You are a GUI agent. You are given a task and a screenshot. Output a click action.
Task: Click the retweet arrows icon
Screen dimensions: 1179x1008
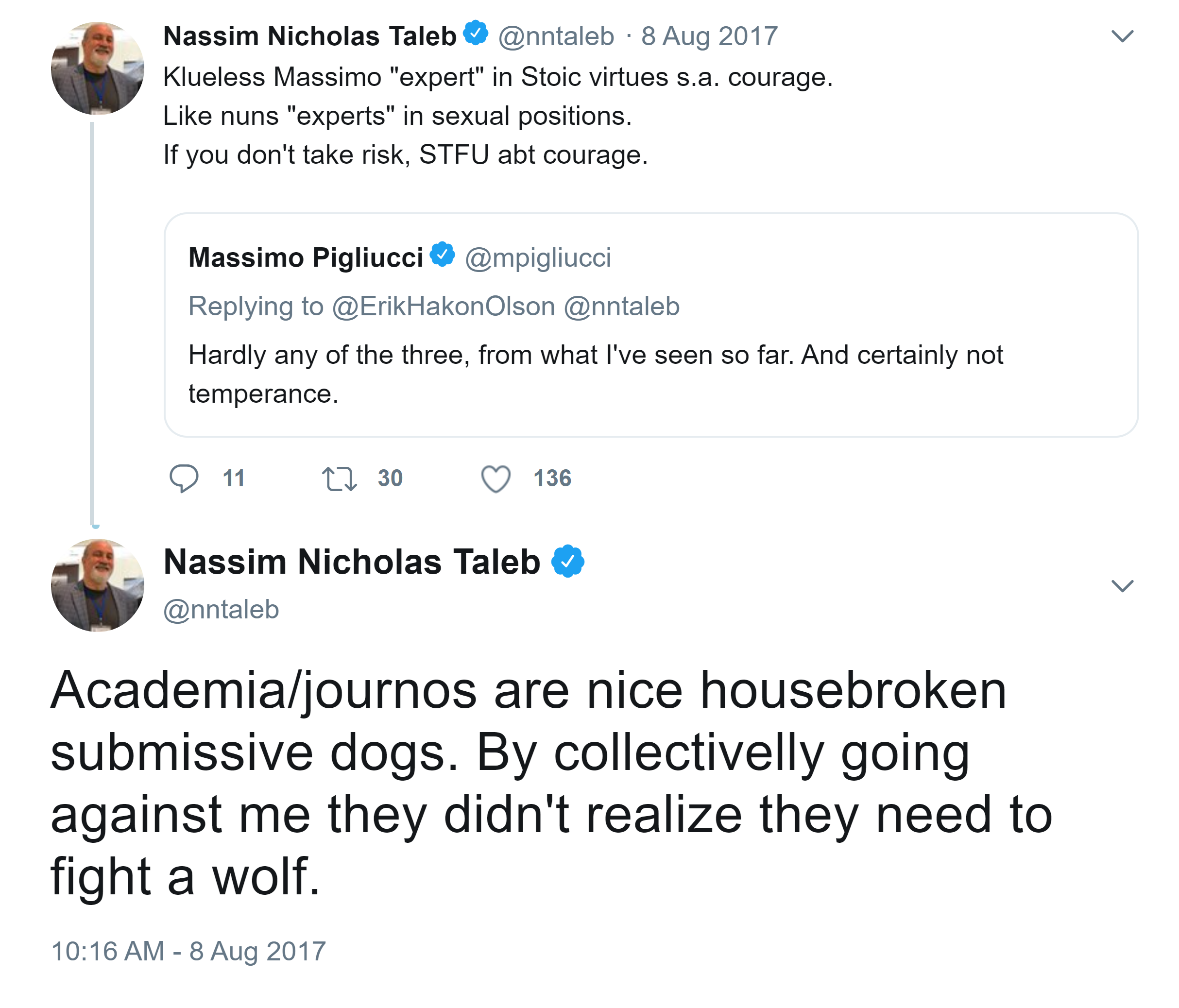coord(339,478)
